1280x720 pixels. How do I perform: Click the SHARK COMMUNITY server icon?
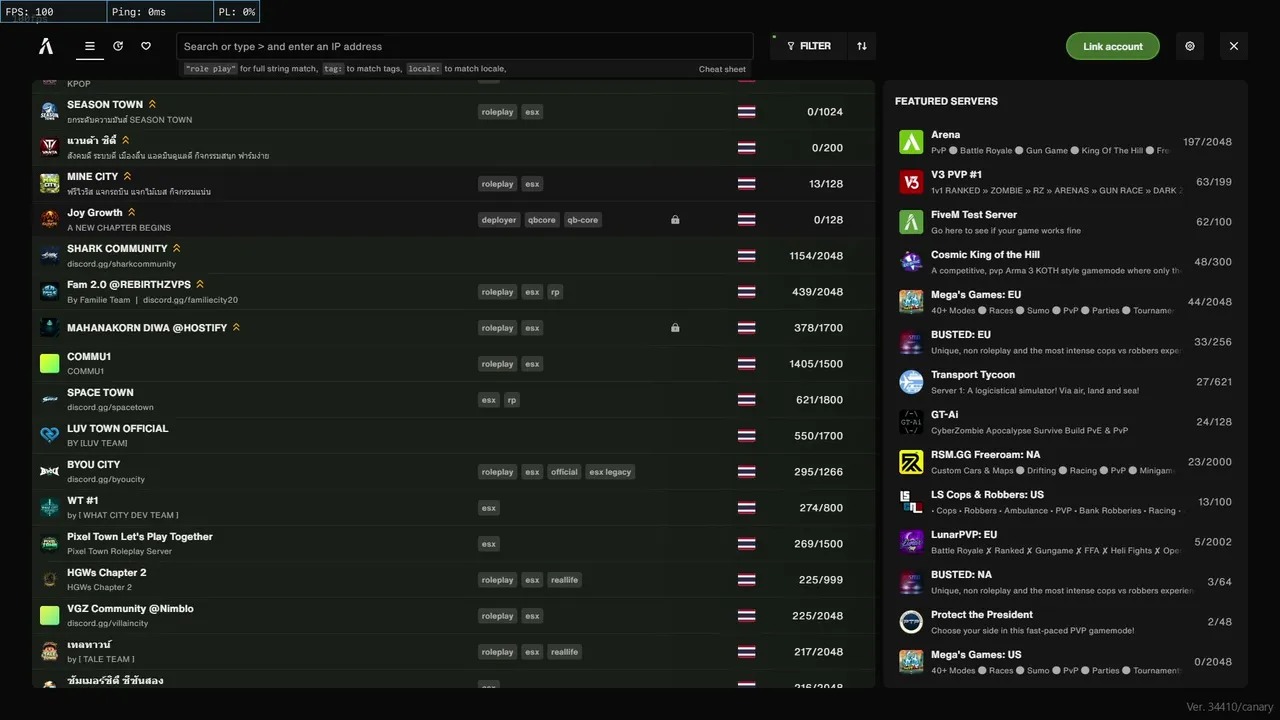(x=50, y=256)
